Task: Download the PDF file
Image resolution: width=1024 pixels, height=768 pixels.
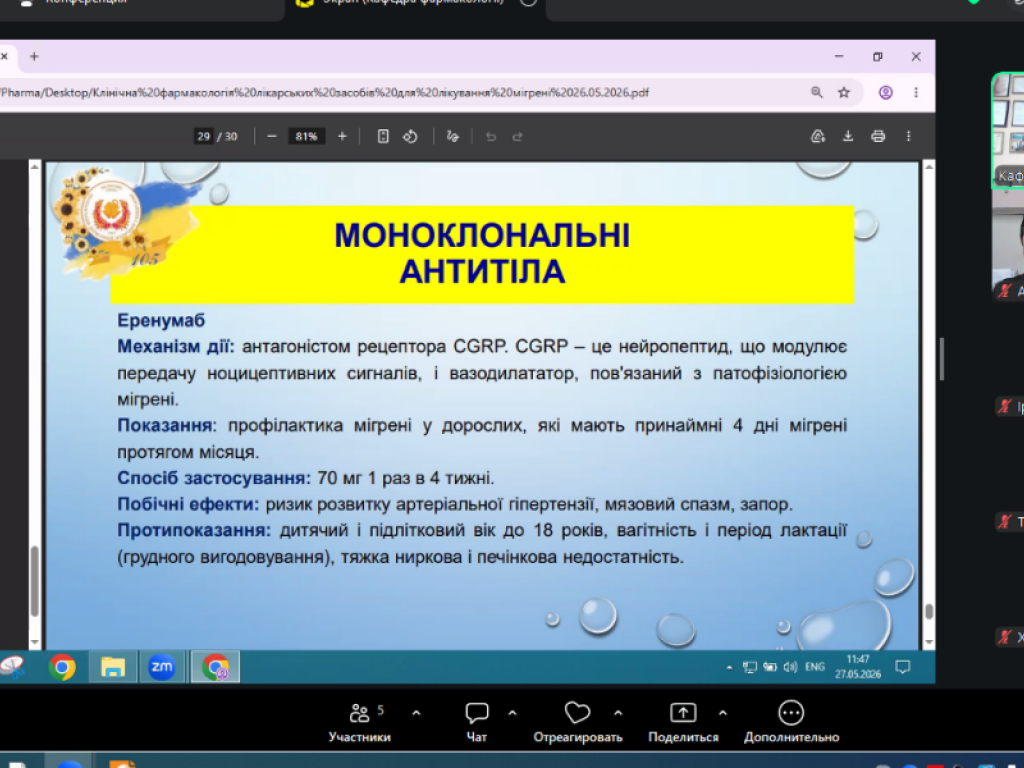Action: pyautogui.click(x=848, y=136)
